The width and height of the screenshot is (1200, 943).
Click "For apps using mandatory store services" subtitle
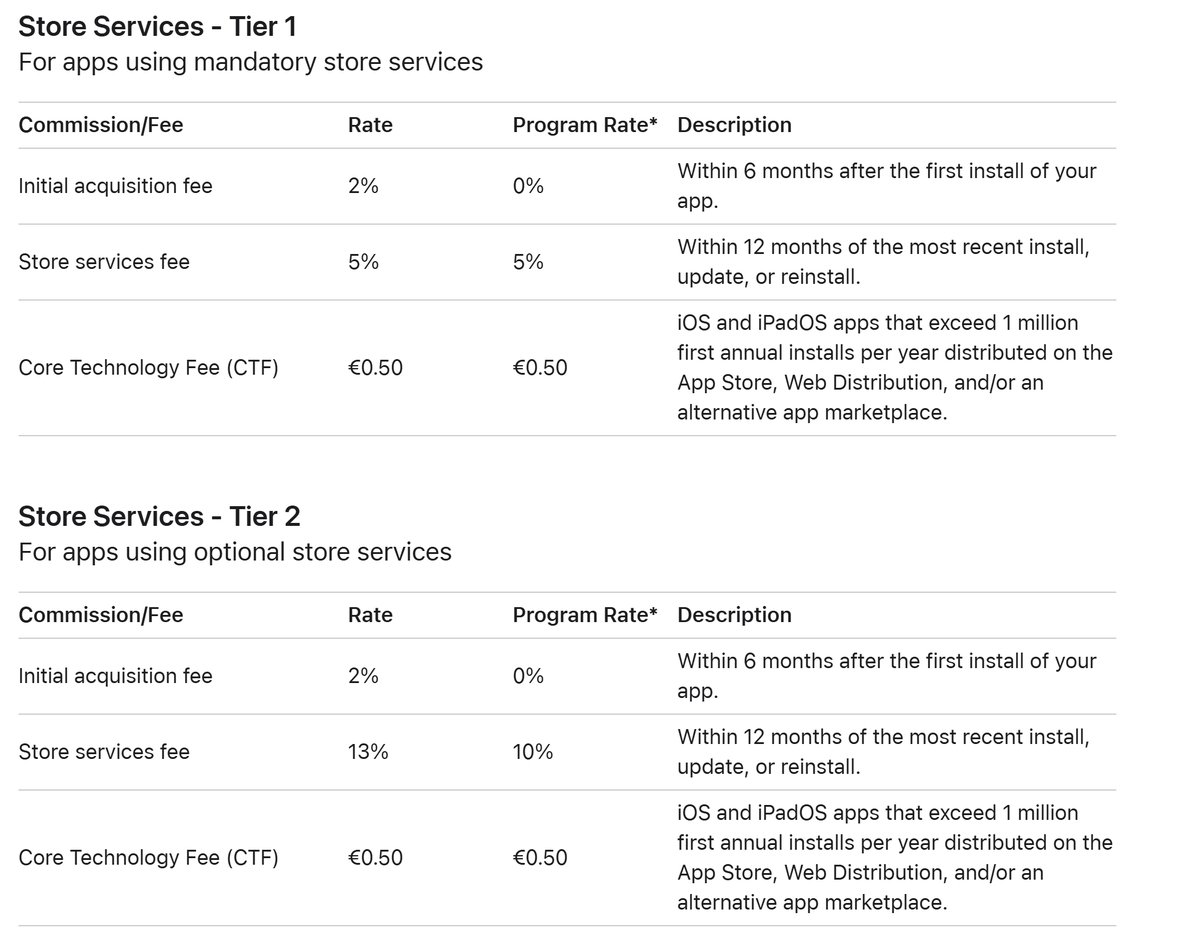point(250,62)
